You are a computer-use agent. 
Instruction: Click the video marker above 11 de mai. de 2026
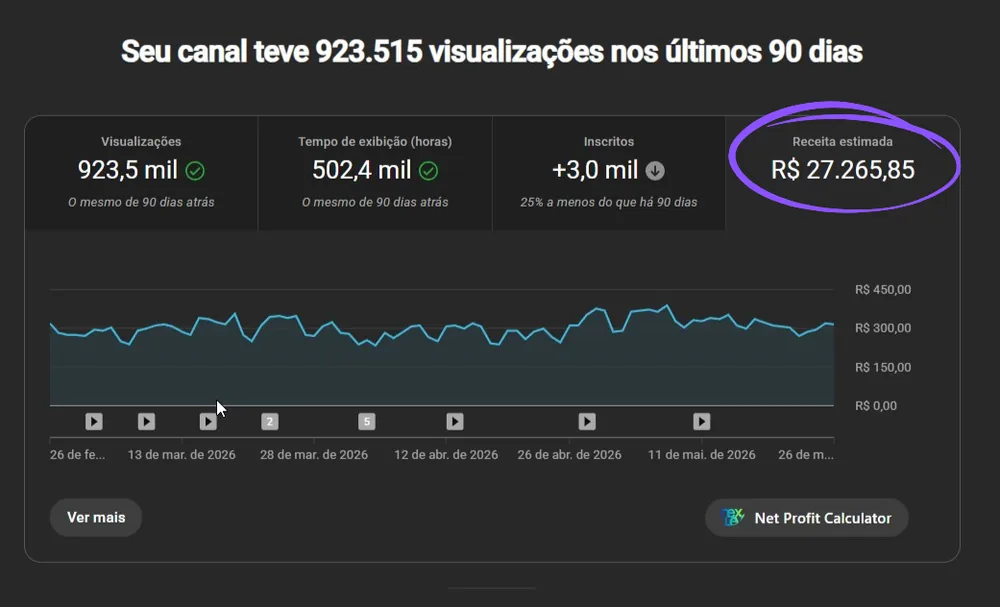click(x=702, y=421)
